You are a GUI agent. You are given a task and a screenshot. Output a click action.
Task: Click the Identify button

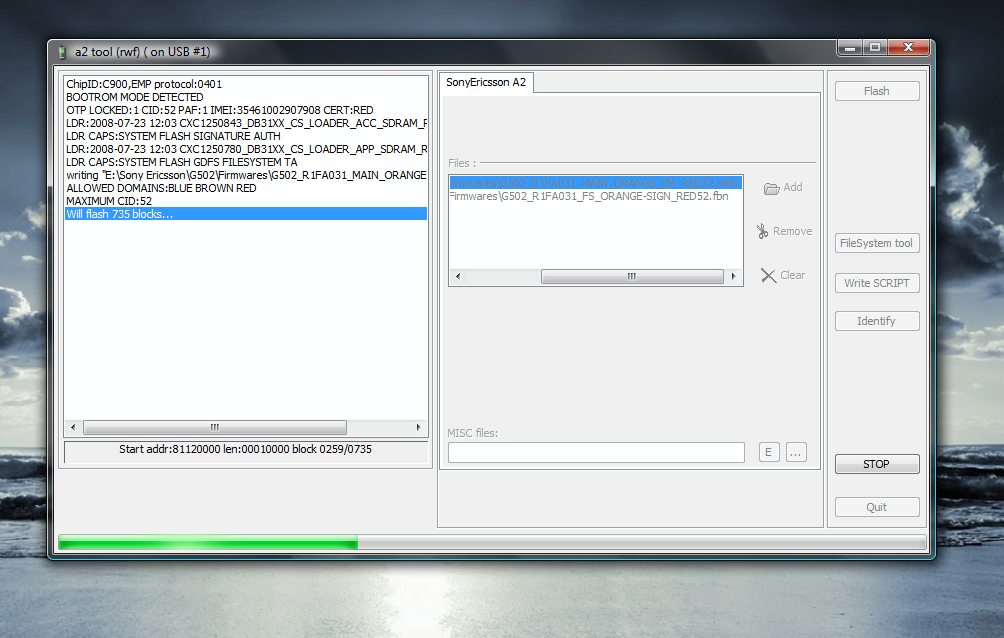pyautogui.click(x=877, y=321)
